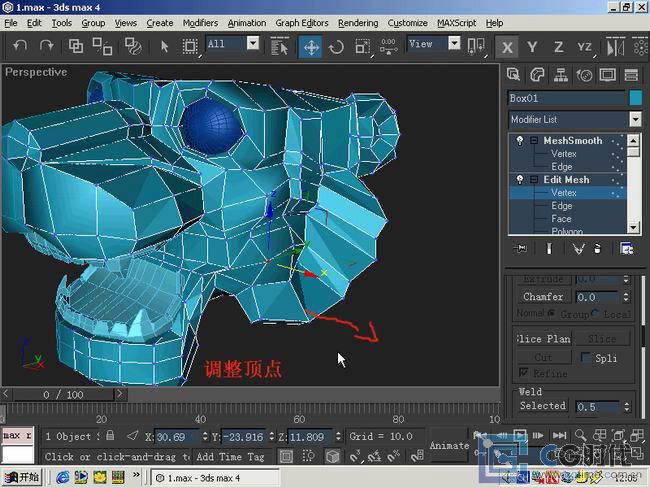The image size is (650, 488).
Task: Click the Chamfer amount value field
Action: click(x=598, y=297)
